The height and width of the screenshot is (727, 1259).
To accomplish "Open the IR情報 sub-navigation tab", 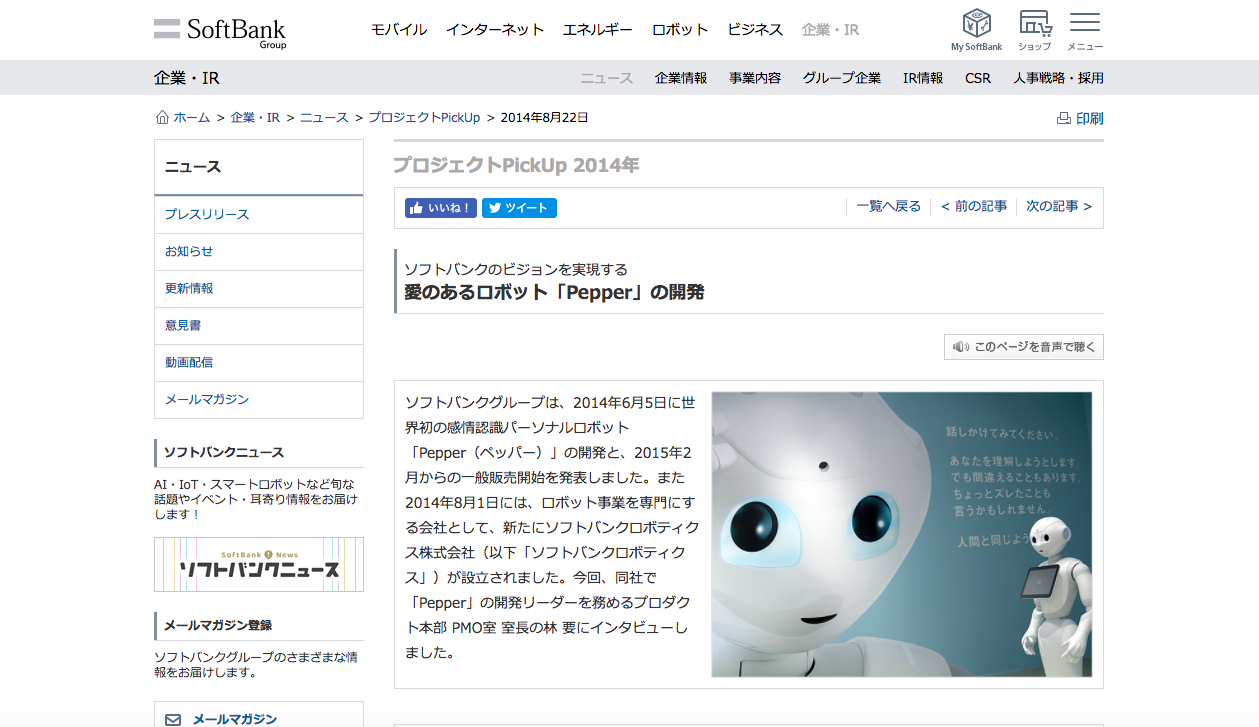I will [923, 78].
